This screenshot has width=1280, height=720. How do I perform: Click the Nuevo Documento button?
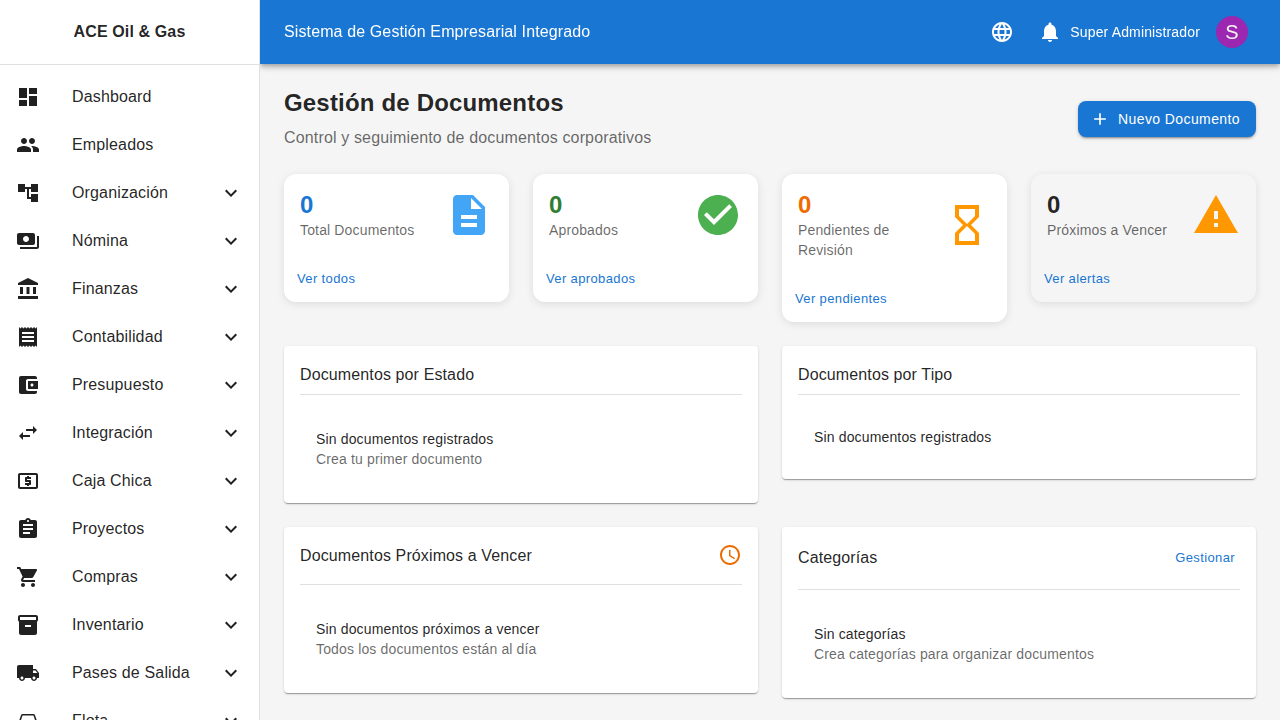point(1166,119)
